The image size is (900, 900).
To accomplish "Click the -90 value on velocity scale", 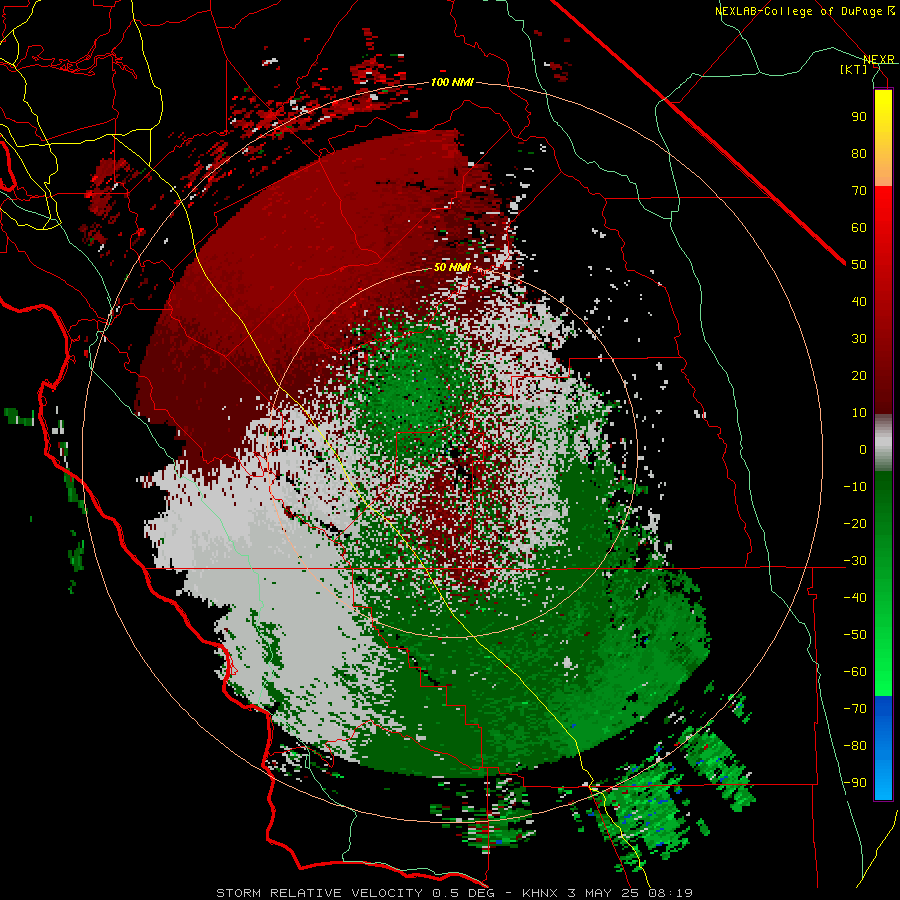I will tap(855, 783).
